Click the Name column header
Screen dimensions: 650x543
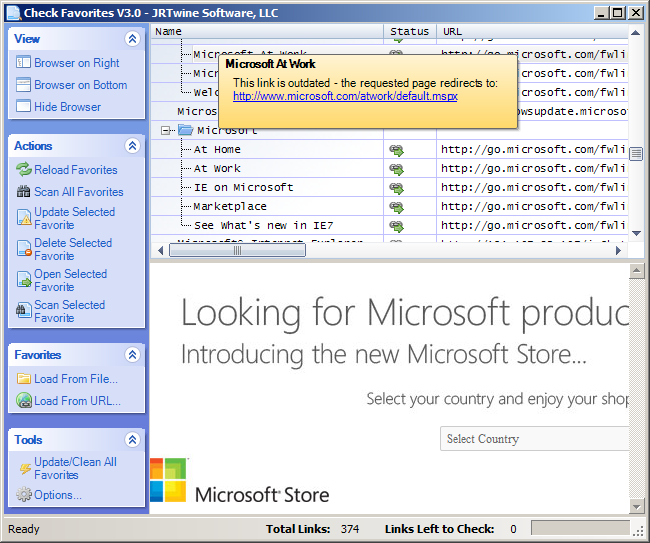click(x=267, y=32)
